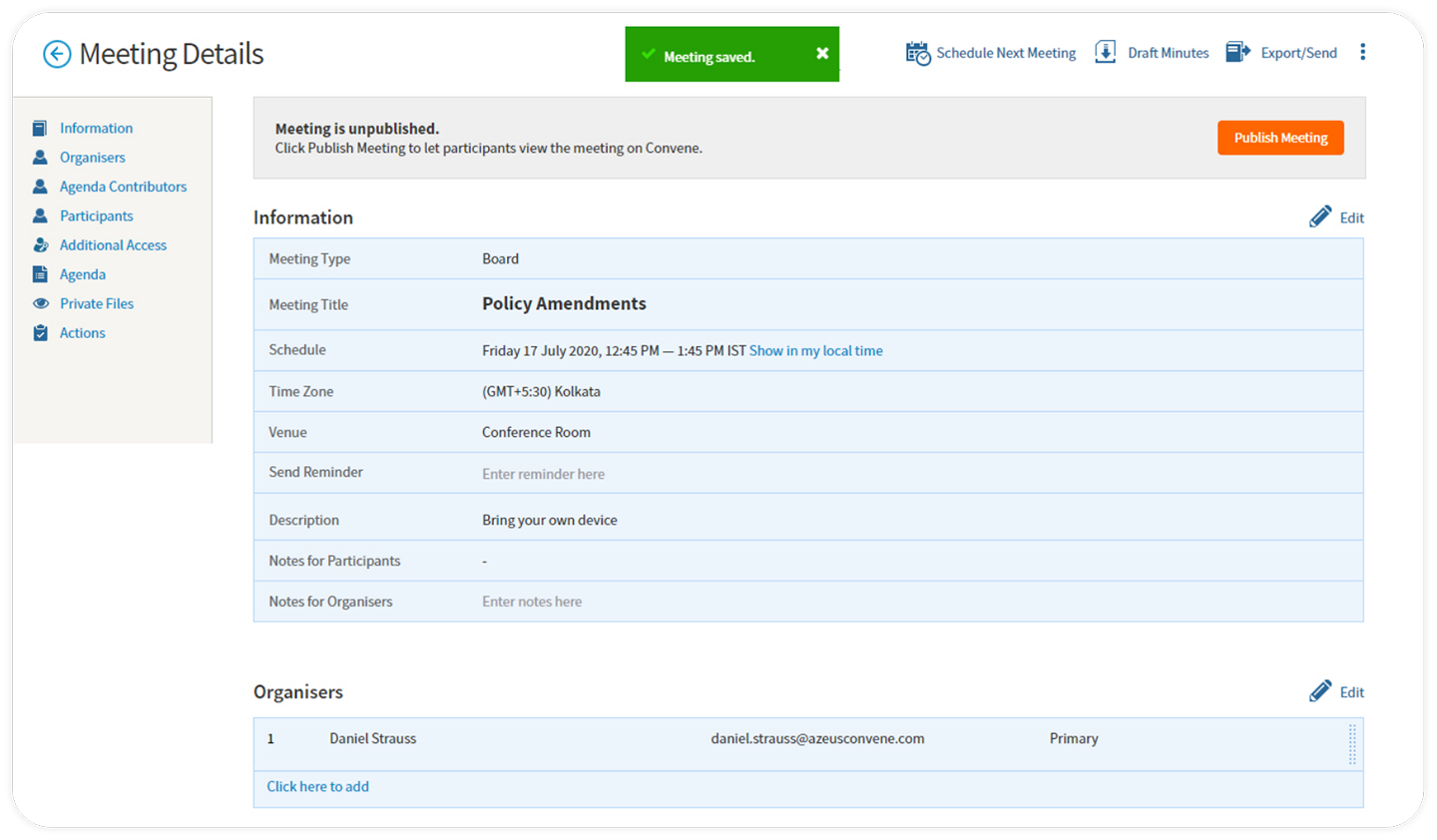Image resolution: width=1437 pixels, height=840 pixels.
Task: Click the pencil icon to edit Organisers
Action: 1320,692
